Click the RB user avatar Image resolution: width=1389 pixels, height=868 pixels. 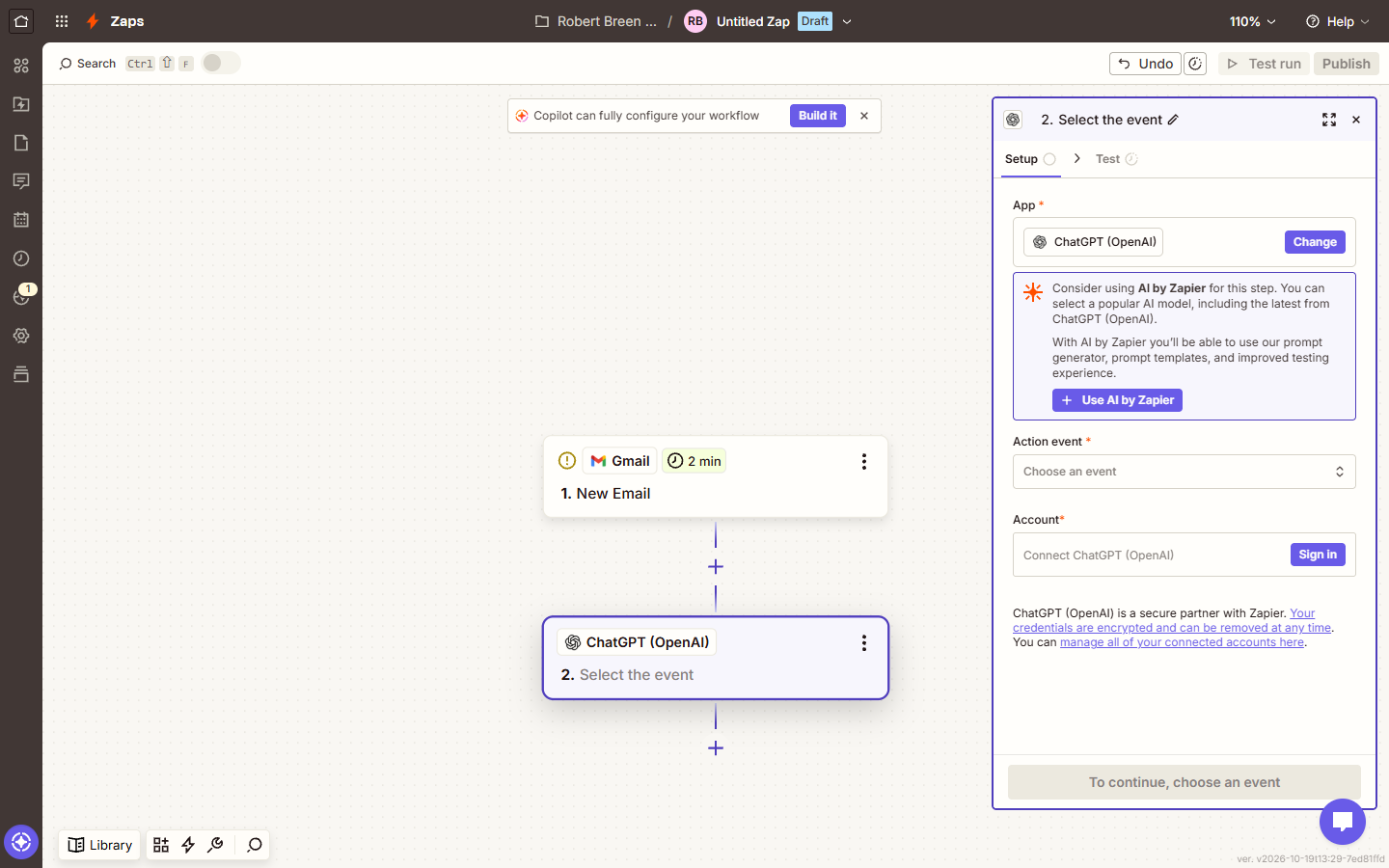pos(695,21)
